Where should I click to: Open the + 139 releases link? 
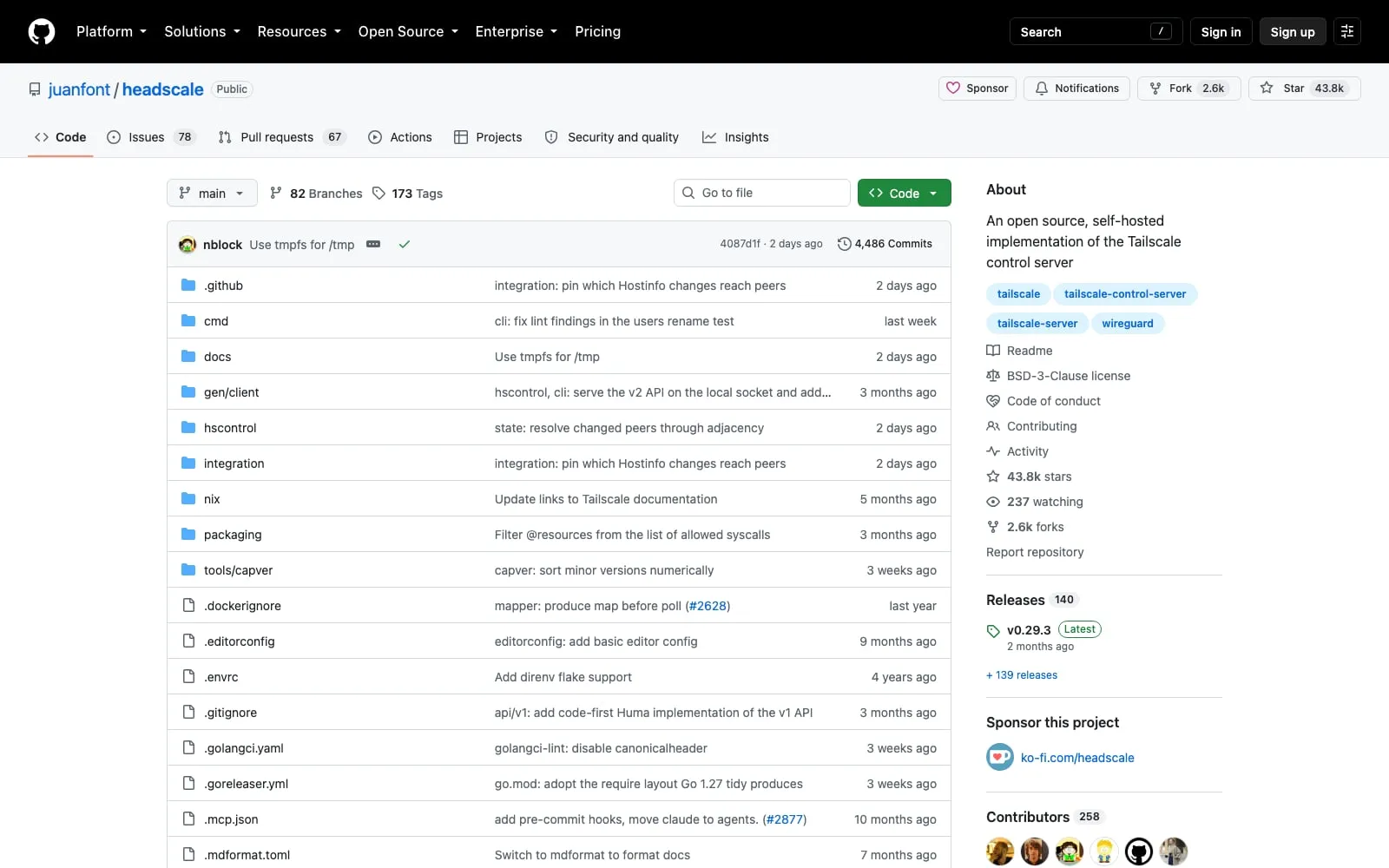coord(1022,675)
